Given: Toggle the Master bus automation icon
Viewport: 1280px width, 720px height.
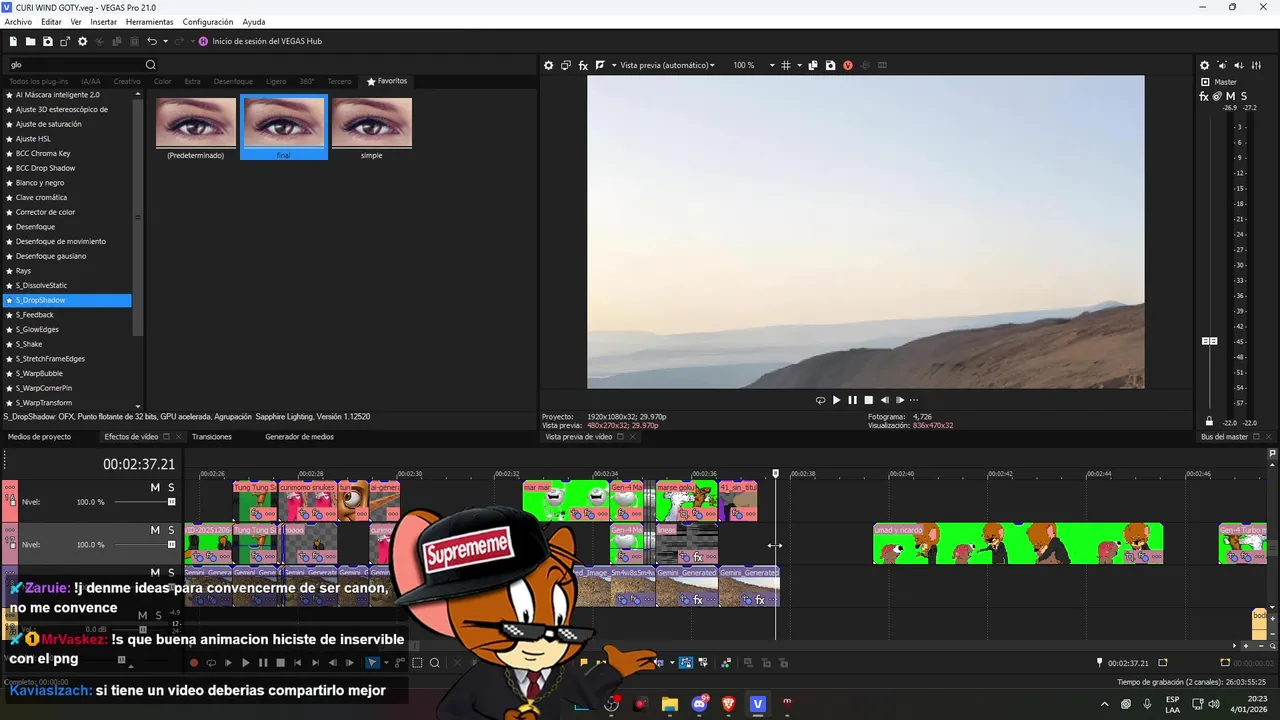Looking at the screenshot, I should tap(1217, 96).
